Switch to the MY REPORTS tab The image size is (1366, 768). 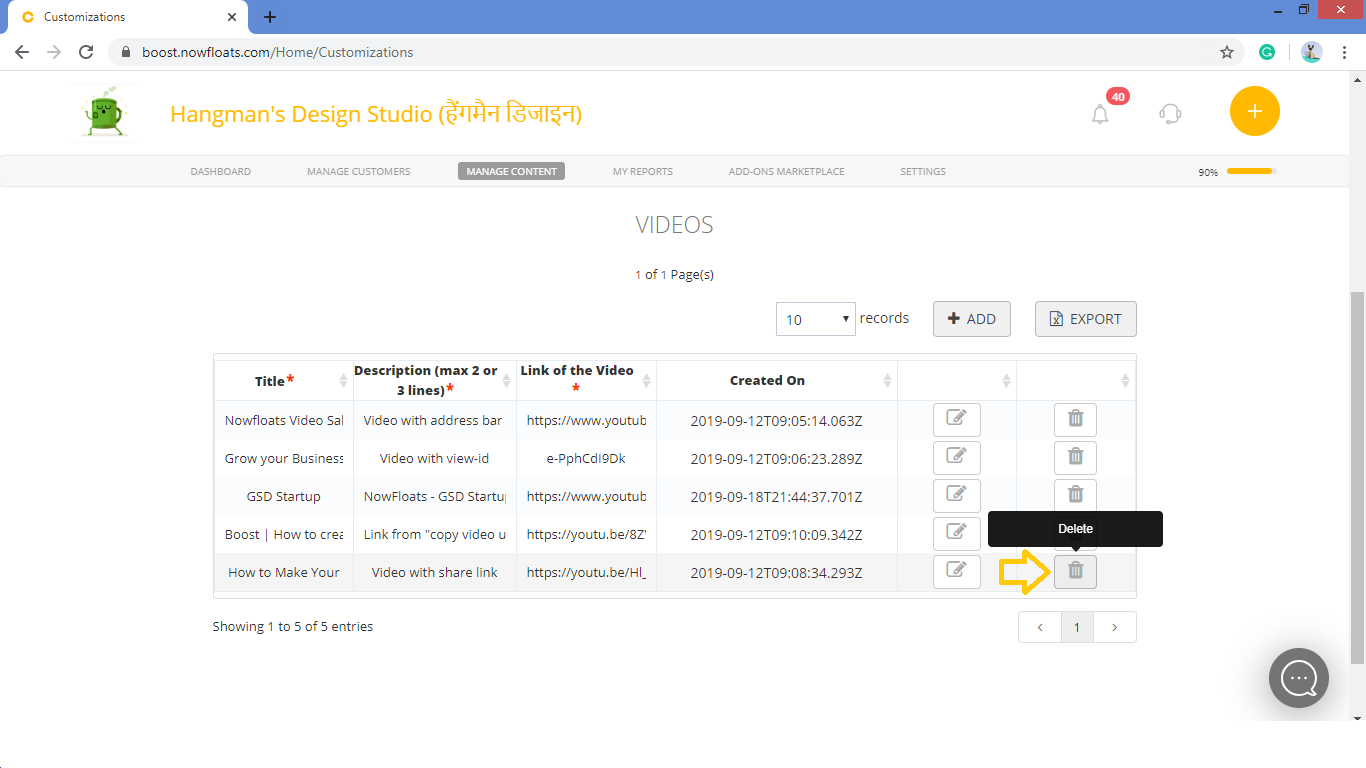pyautogui.click(x=642, y=171)
